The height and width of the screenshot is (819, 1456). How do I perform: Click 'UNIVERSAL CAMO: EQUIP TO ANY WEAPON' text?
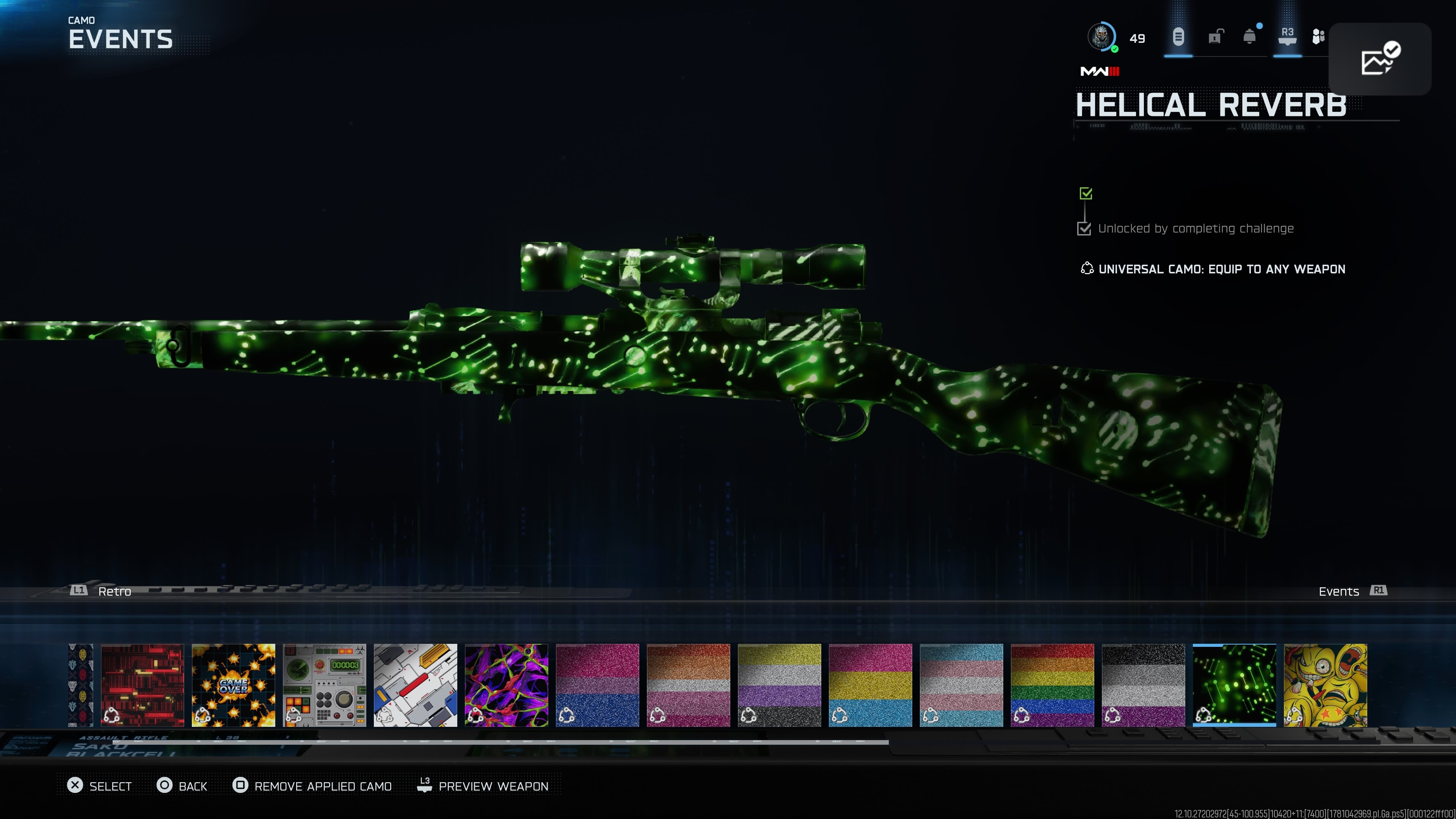coord(1222,269)
